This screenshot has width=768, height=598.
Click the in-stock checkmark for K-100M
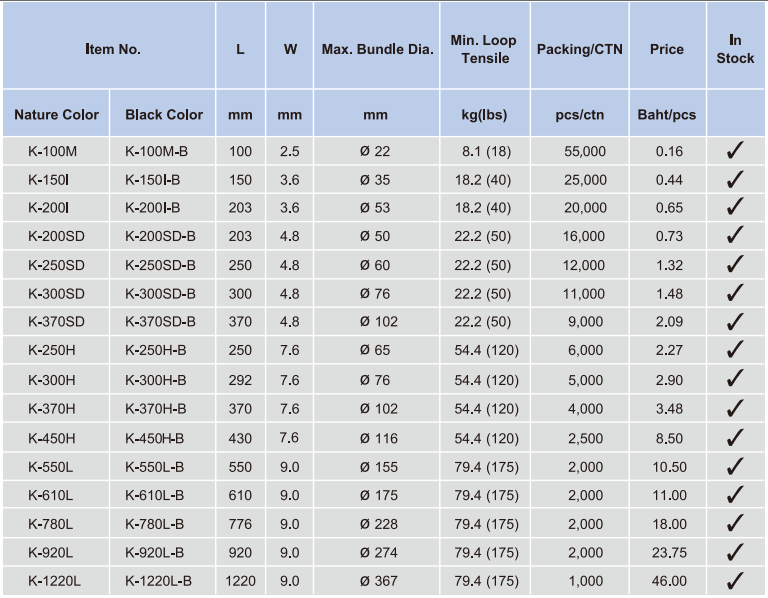tap(735, 150)
